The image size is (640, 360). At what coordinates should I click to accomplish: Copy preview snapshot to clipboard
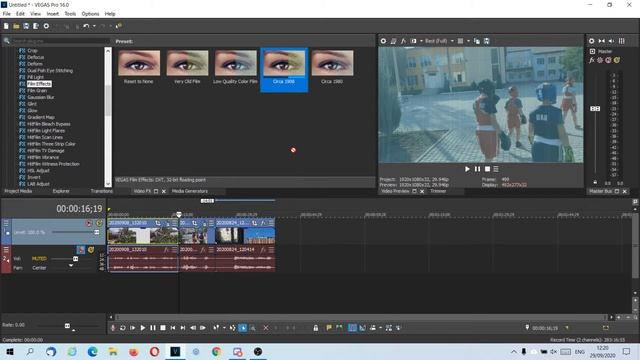[x=477, y=41]
